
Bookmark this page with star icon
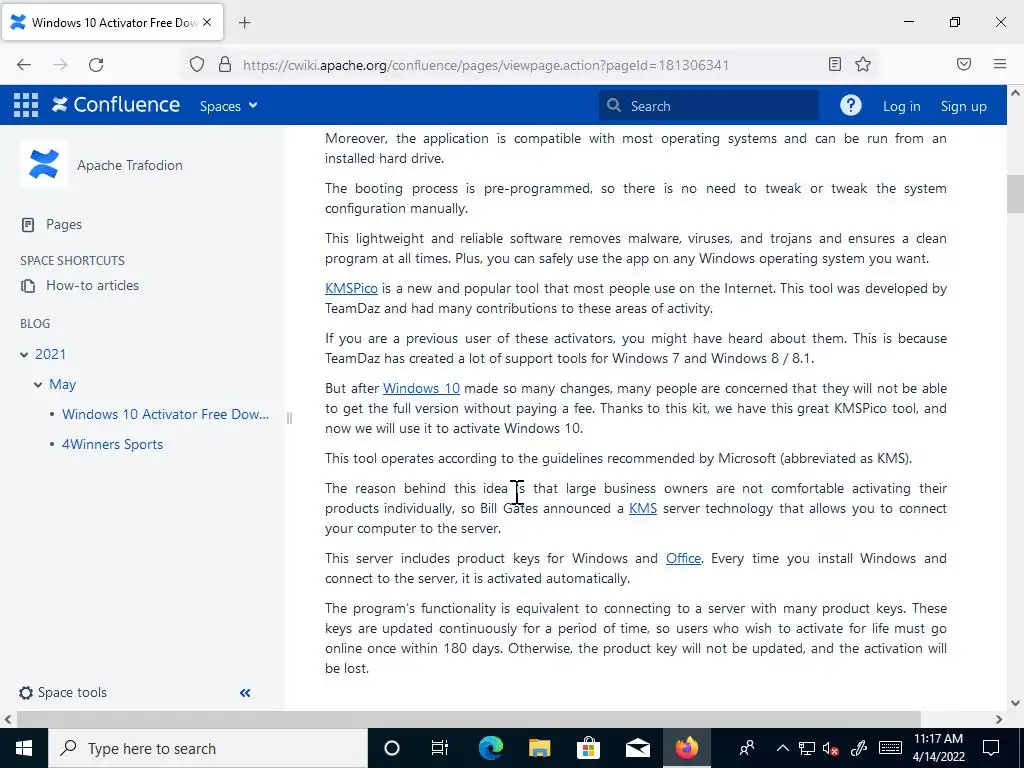coord(863,64)
